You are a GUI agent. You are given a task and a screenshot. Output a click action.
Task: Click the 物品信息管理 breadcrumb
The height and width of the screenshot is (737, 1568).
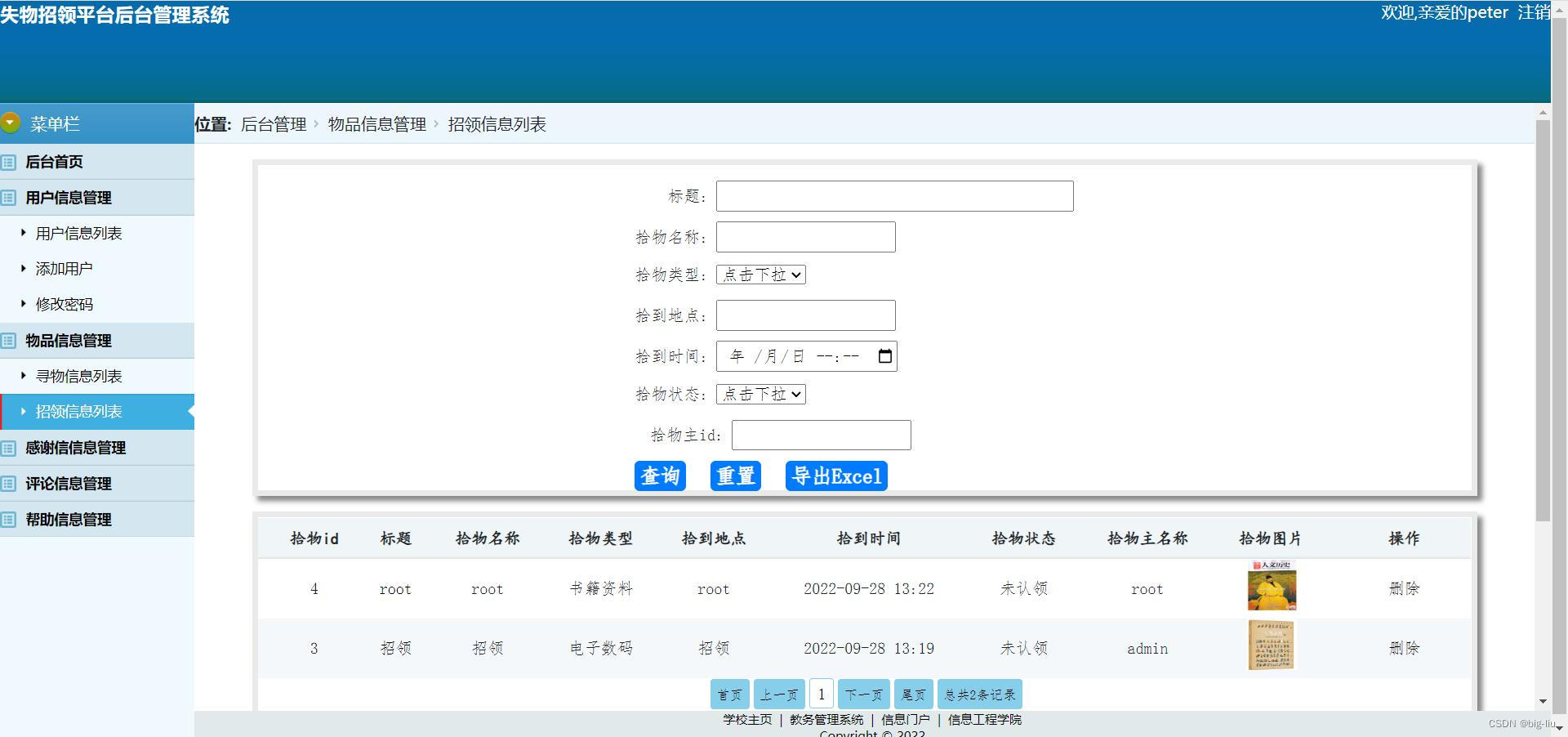tap(377, 124)
